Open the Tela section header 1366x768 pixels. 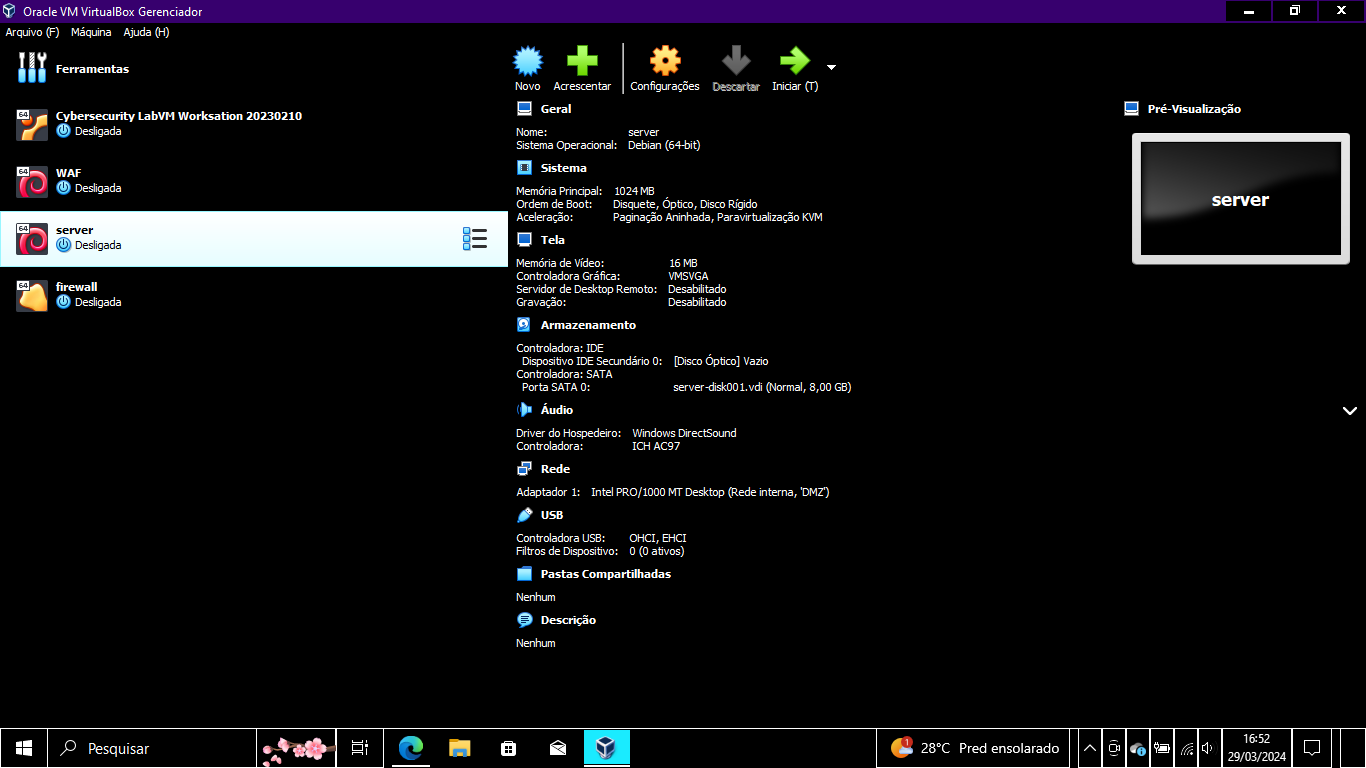(553, 240)
